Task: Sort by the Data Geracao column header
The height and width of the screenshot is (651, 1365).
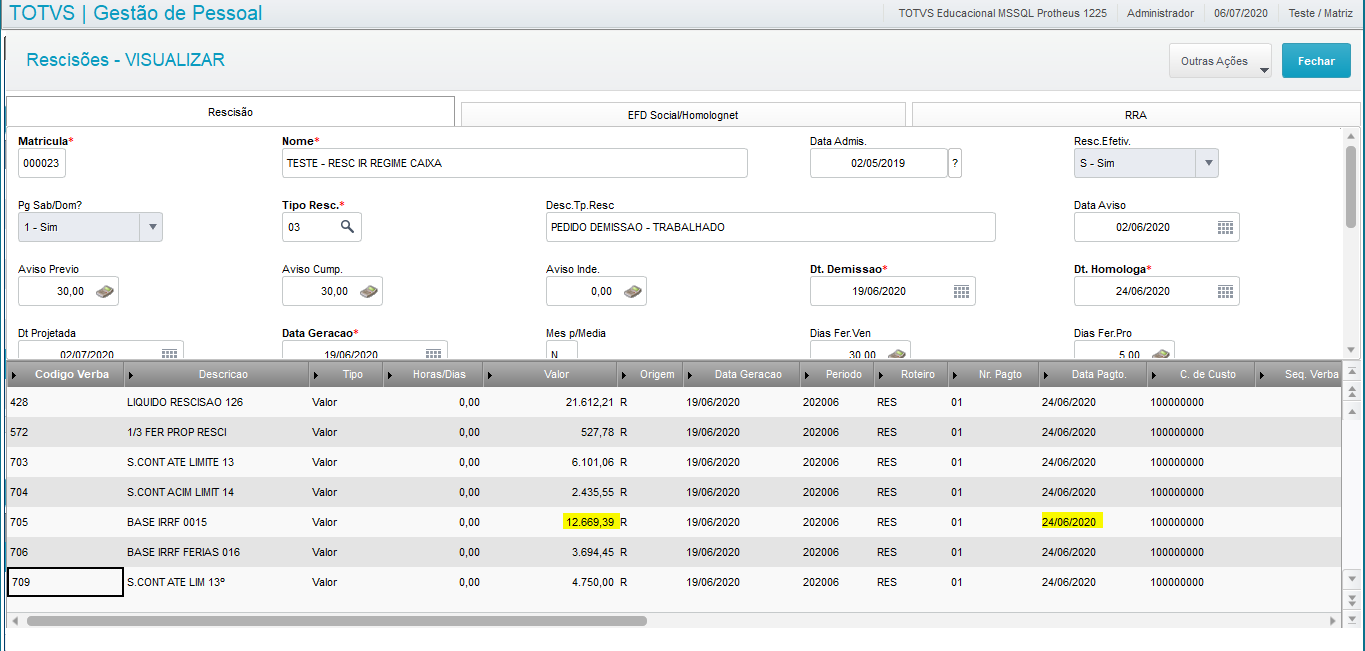Action: [742, 375]
